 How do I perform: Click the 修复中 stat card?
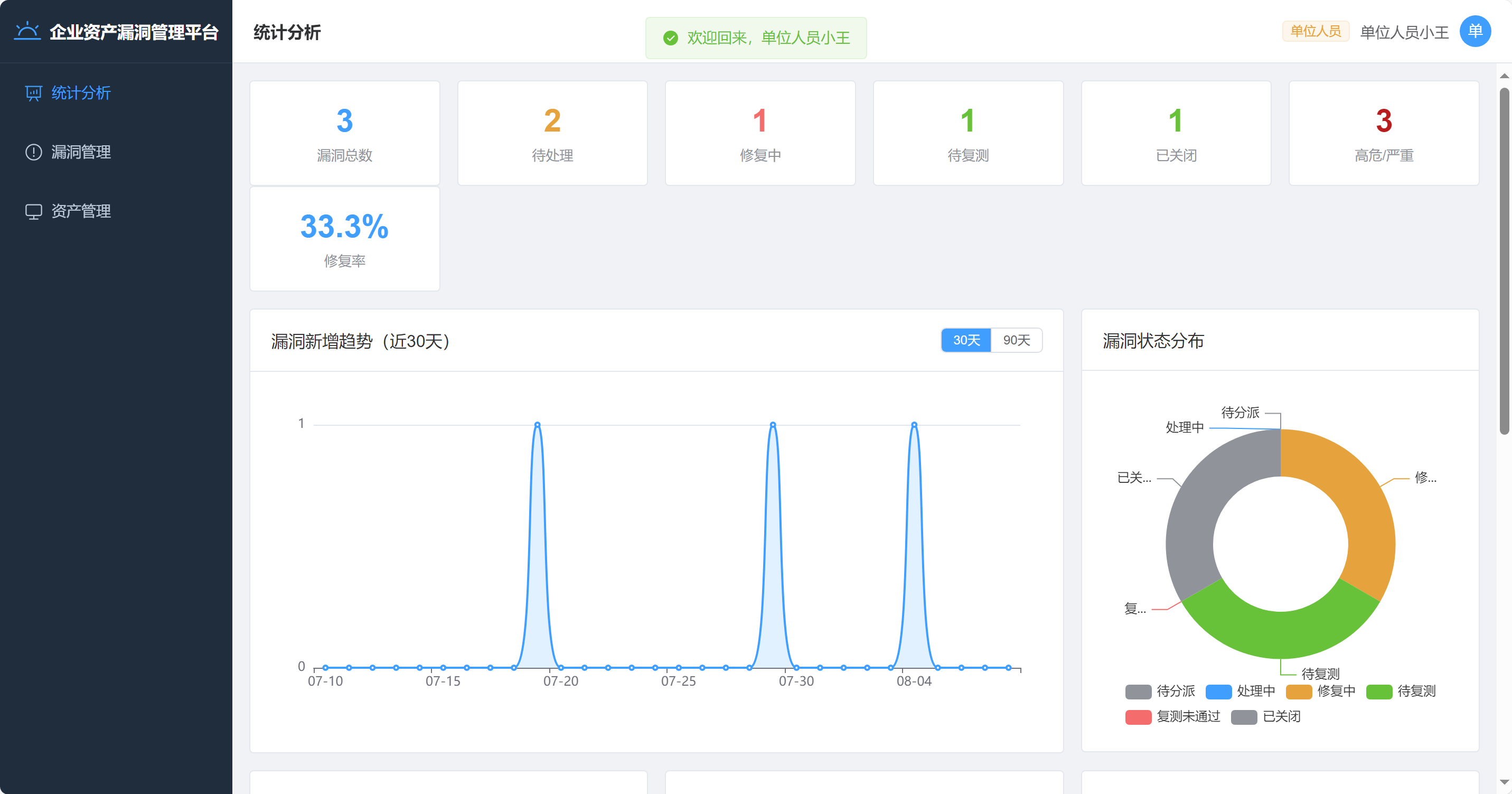(760, 133)
